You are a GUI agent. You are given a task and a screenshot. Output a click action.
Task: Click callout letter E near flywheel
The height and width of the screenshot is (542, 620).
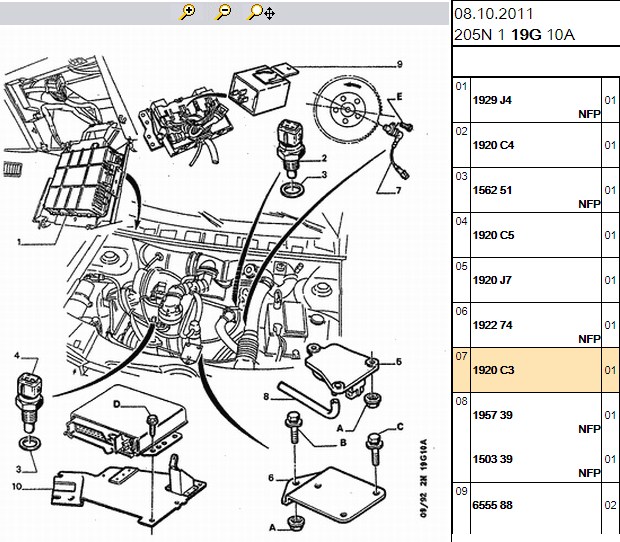pyautogui.click(x=399, y=96)
